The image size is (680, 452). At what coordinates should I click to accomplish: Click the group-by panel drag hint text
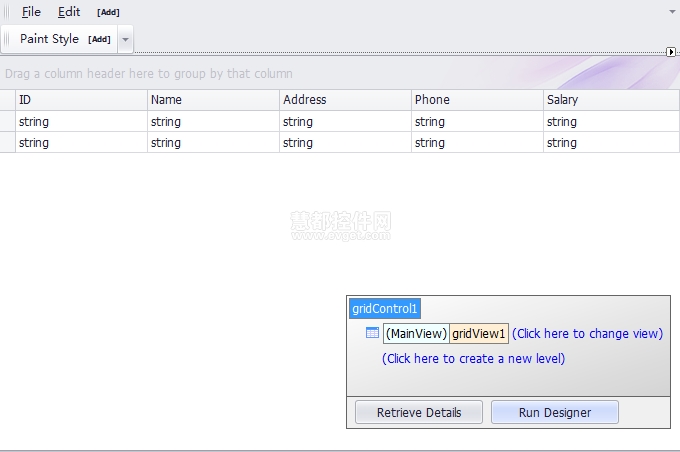click(x=149, y=74)
